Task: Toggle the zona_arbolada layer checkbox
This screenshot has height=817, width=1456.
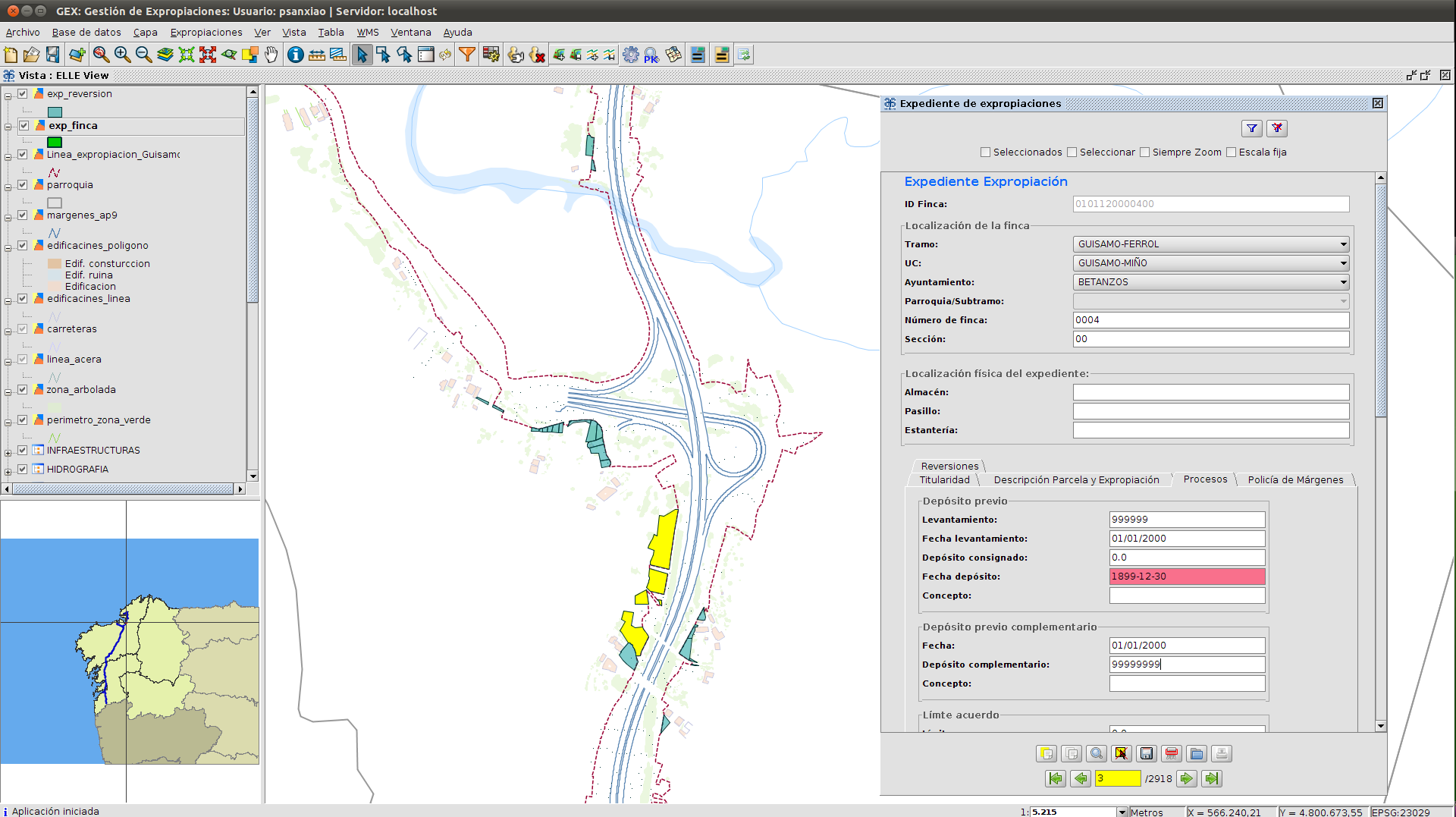Action: [x=23, y=390]
